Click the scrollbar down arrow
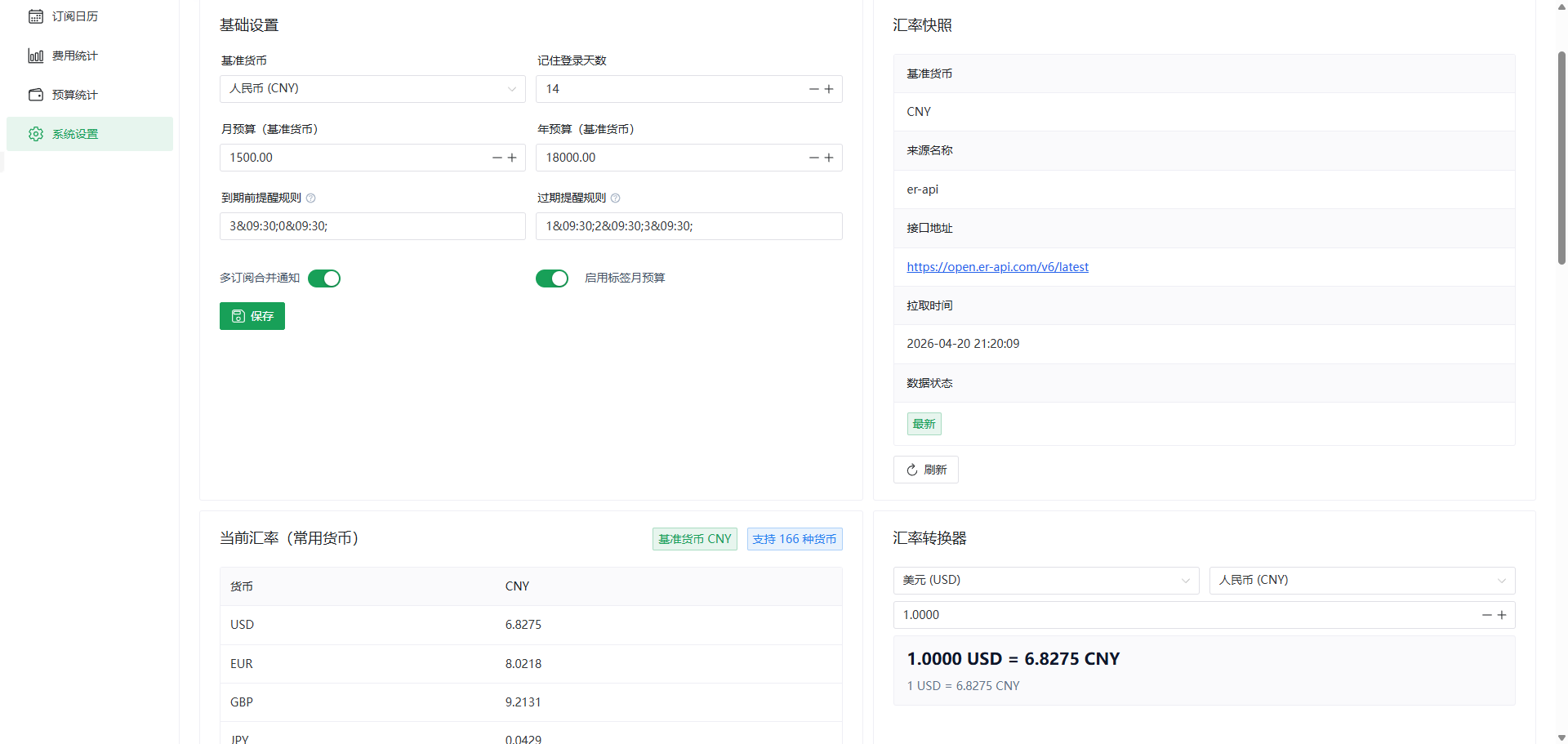This screenshot has height=744, width=1568. click(1561, 737)
